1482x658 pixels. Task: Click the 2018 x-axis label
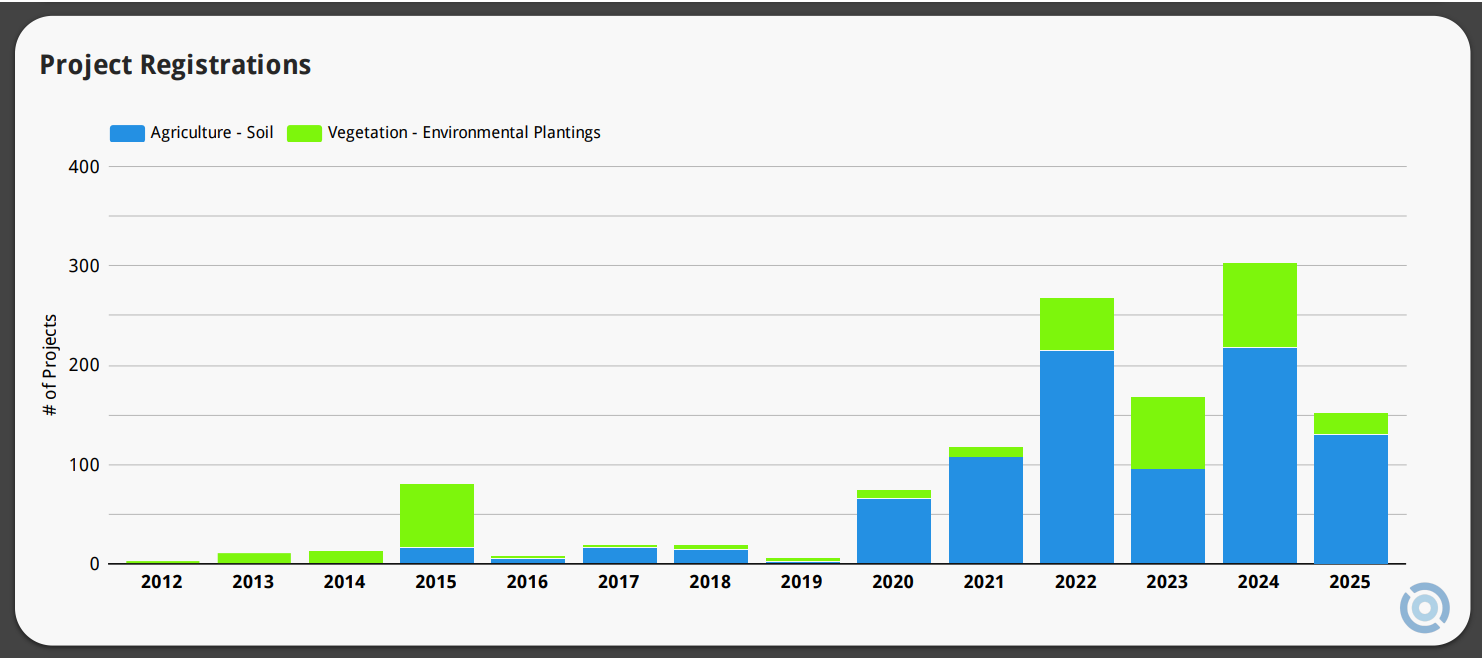[x=710, y=582]
